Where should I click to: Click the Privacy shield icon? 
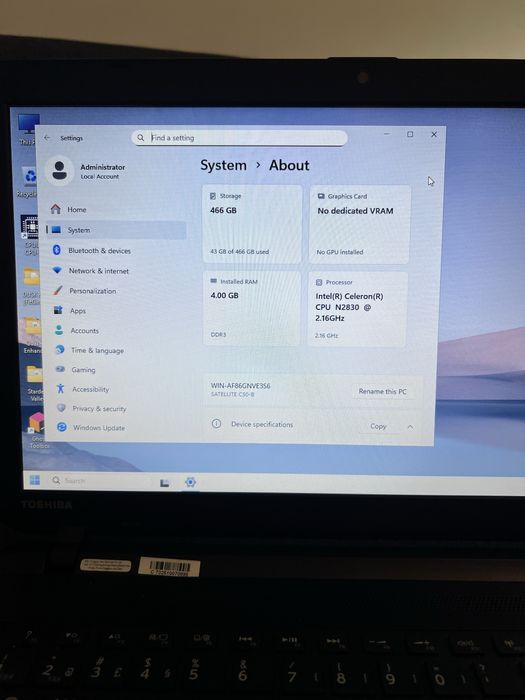pyautogui.click(x=61, y=408)
